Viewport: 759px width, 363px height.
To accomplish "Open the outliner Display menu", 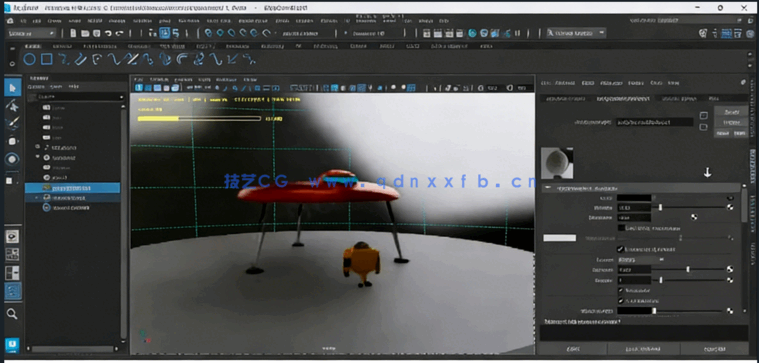I will 36,87.
